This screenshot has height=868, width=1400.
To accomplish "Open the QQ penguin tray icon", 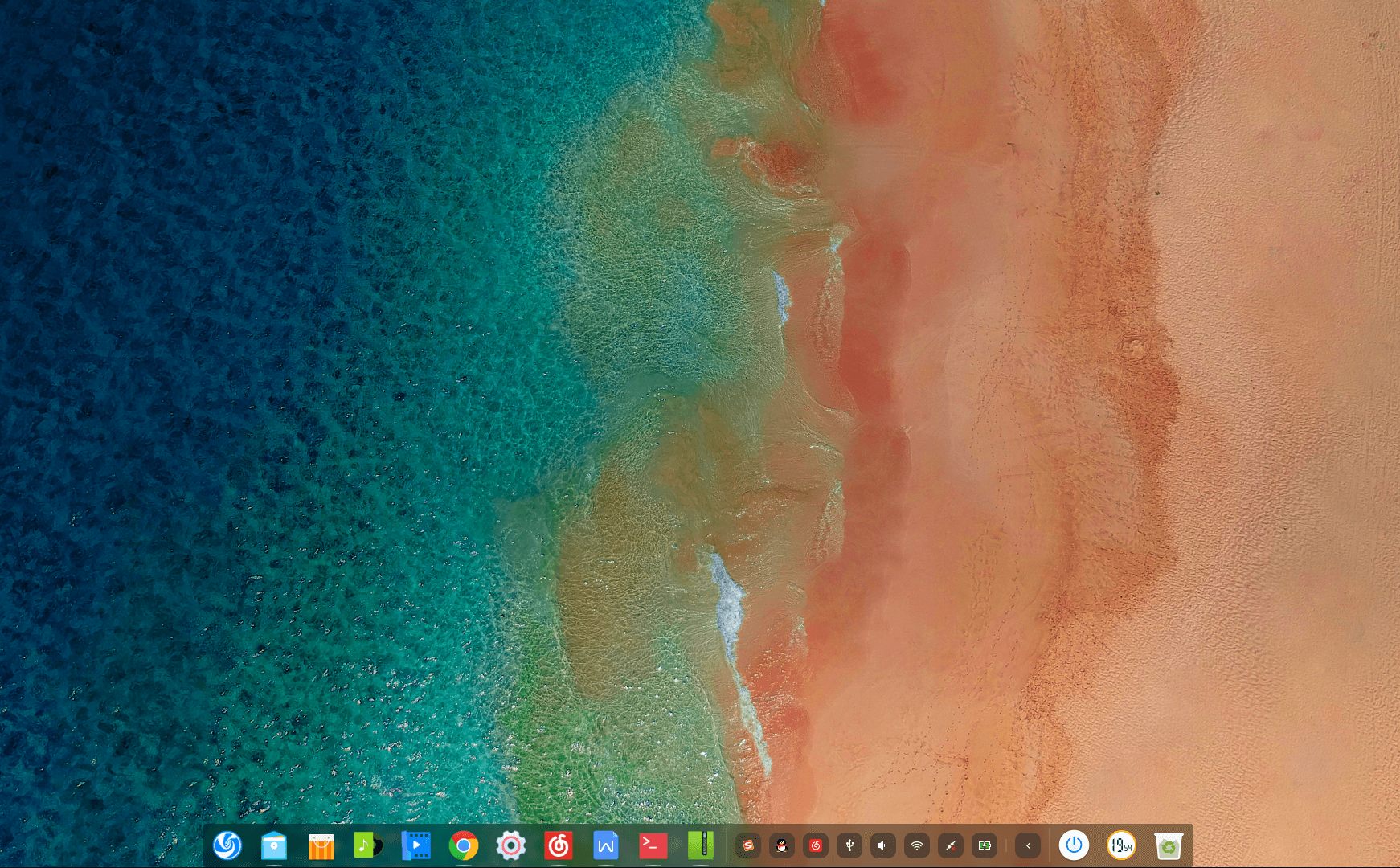I will click(x=781, y=845).
